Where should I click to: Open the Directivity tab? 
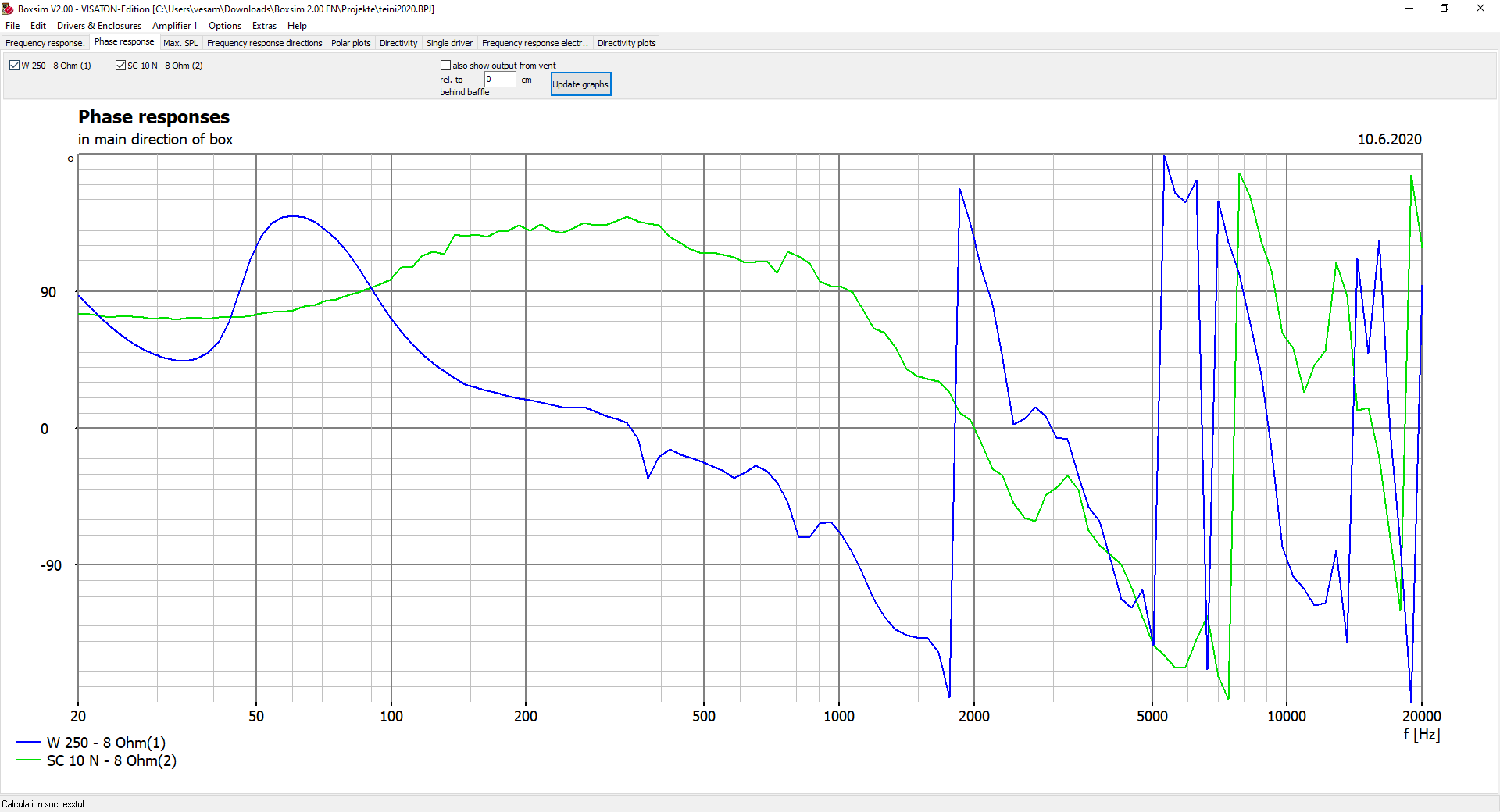pyautogui.click(x=398, y=43)
